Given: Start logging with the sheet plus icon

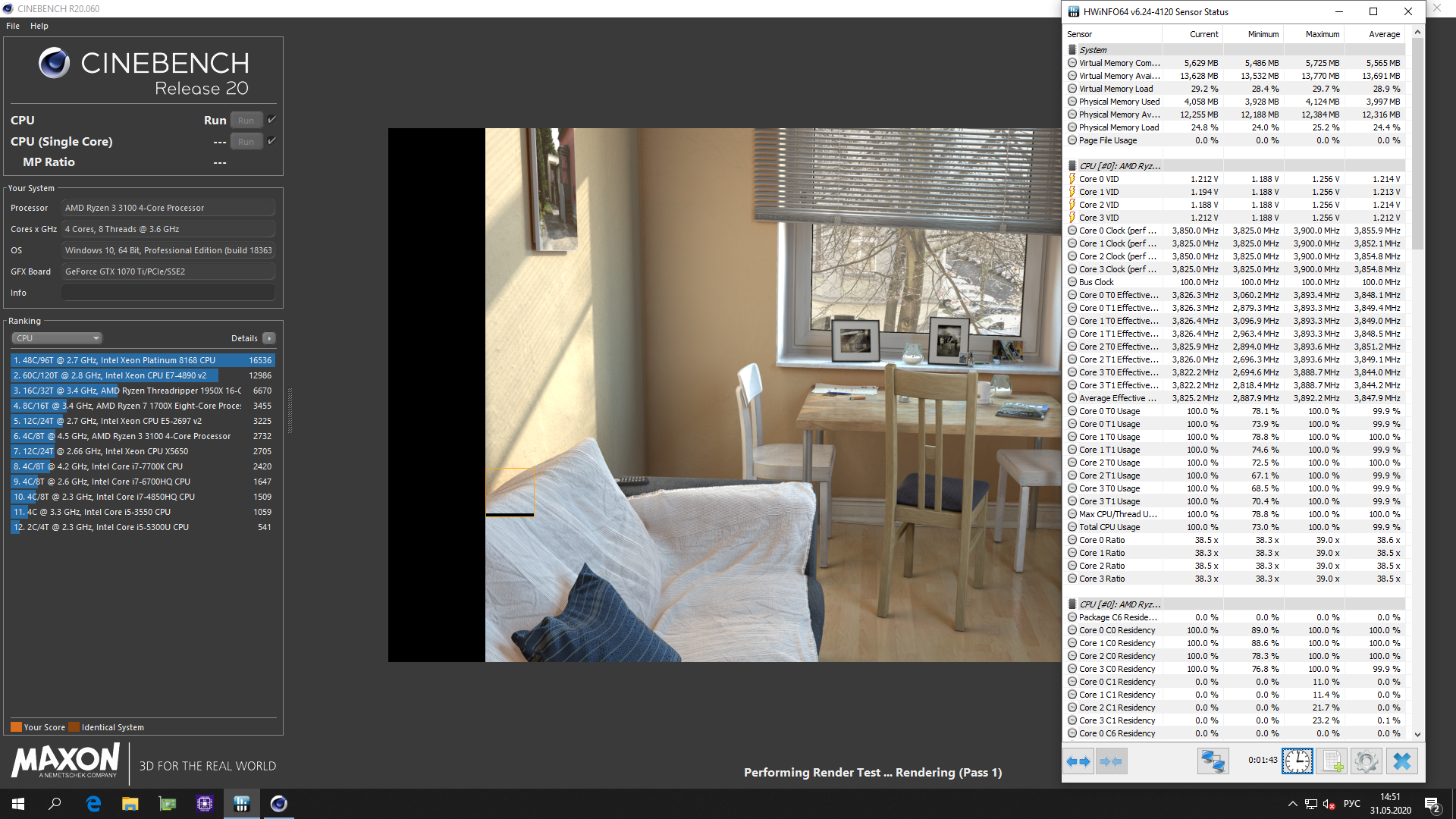Looking at the screenshot, I should 1332,761.
